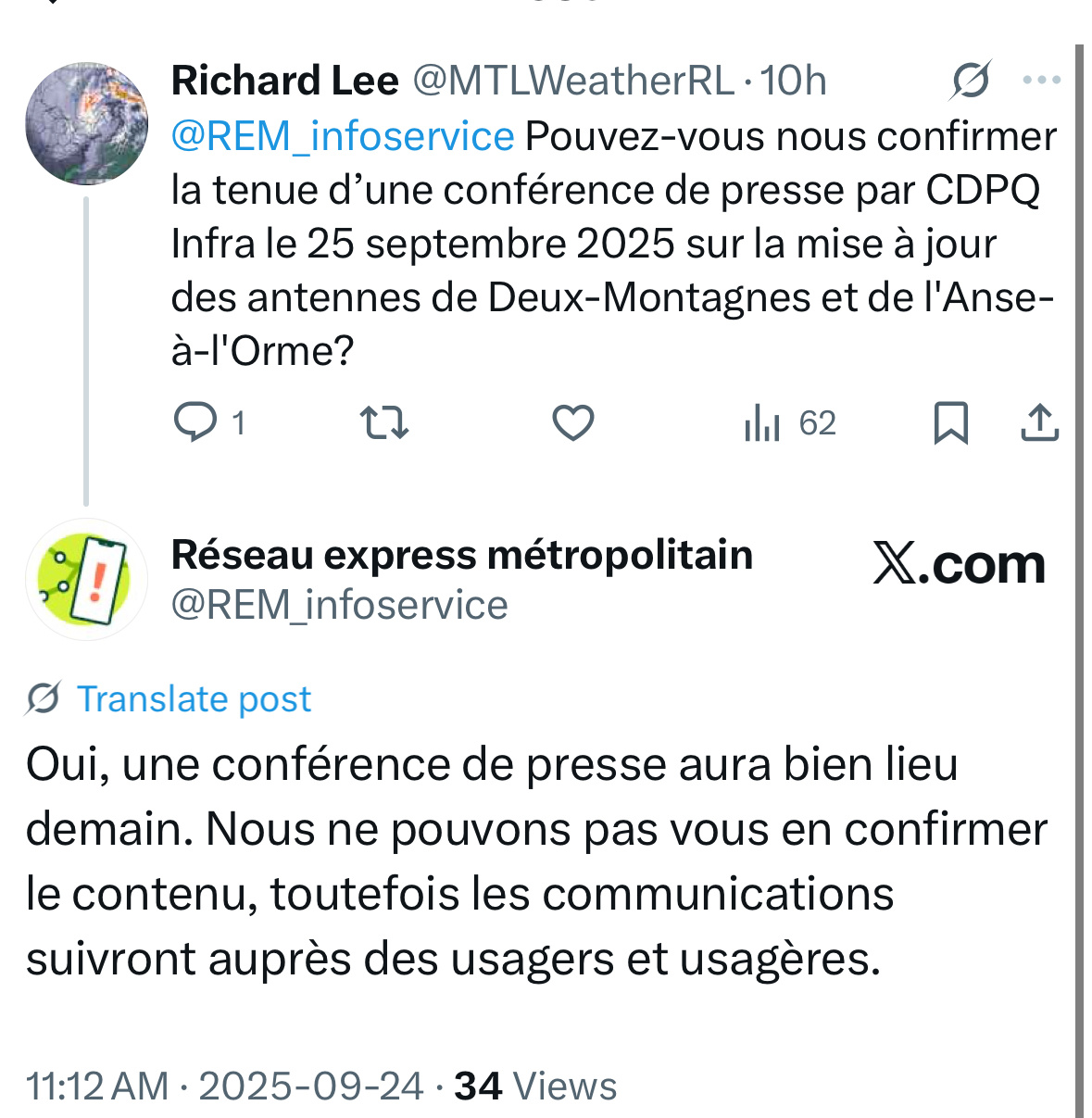
Task: Open @MTLWeatherRL handle
Action: pyautogui.click(x=572, y=81)
